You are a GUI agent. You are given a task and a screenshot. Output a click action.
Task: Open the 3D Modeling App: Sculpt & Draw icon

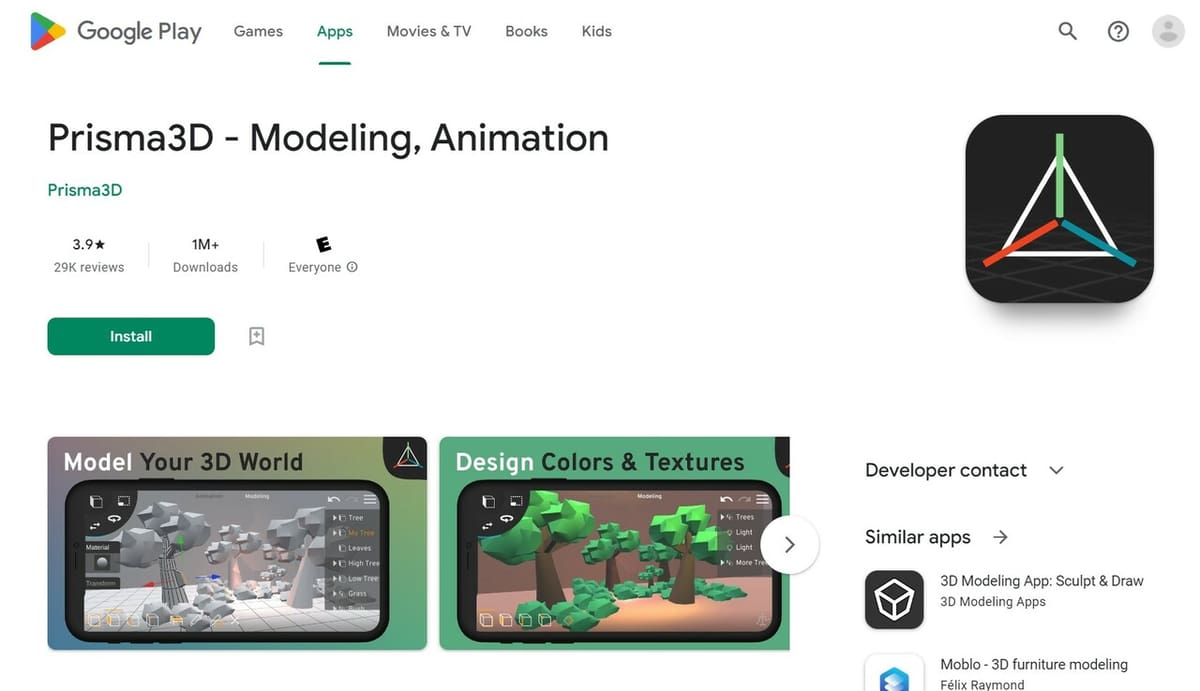click(x=894, y=599)
